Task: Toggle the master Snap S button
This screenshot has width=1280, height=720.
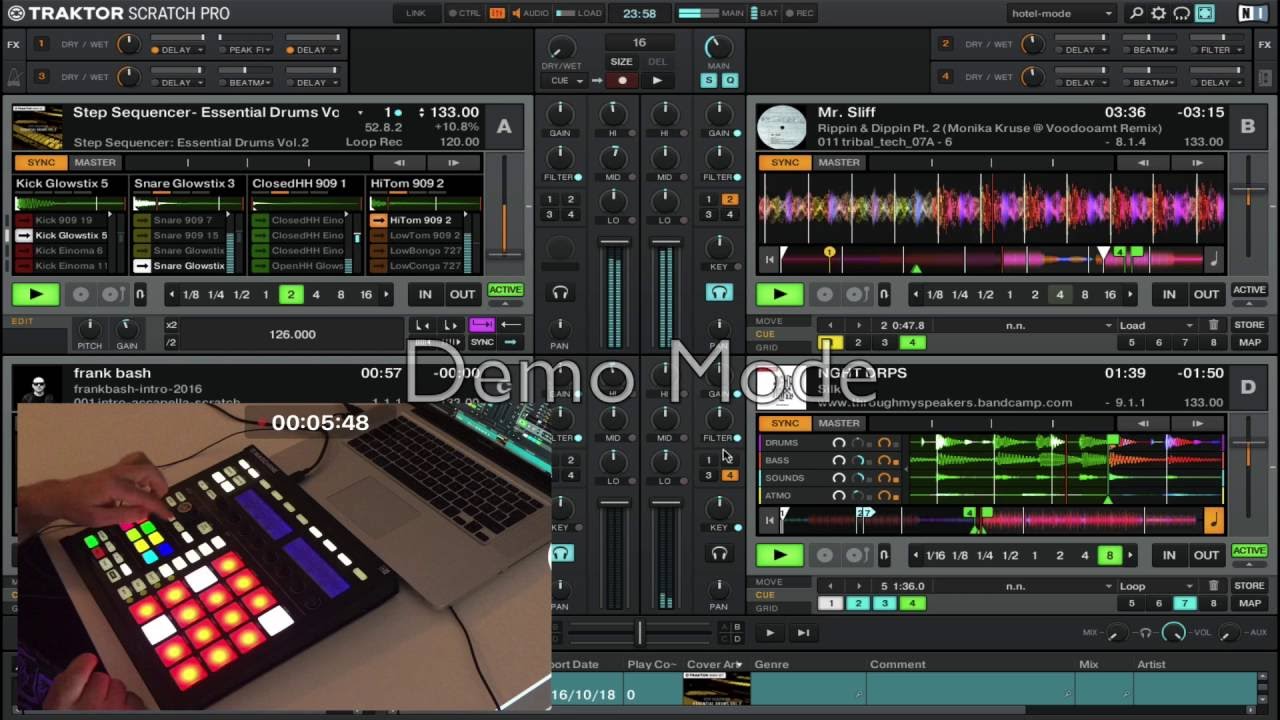Action: (709, 80)
